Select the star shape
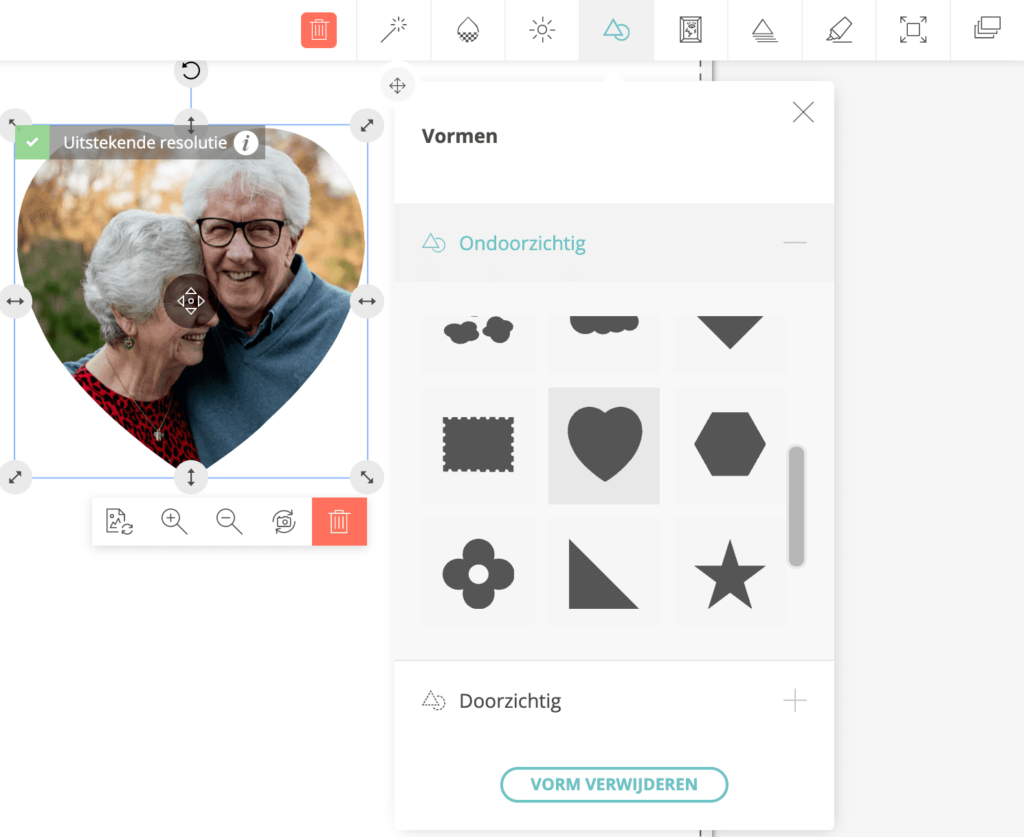Screen dimensions: 1024x837 tap(729, 574)
